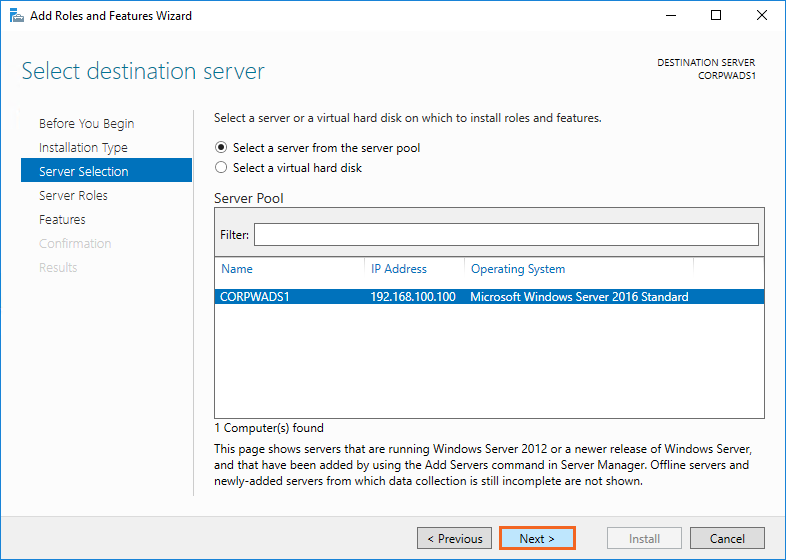Click in the Filter text box
Viewport: 786px width, 560px height.
[x=506, y=234]
